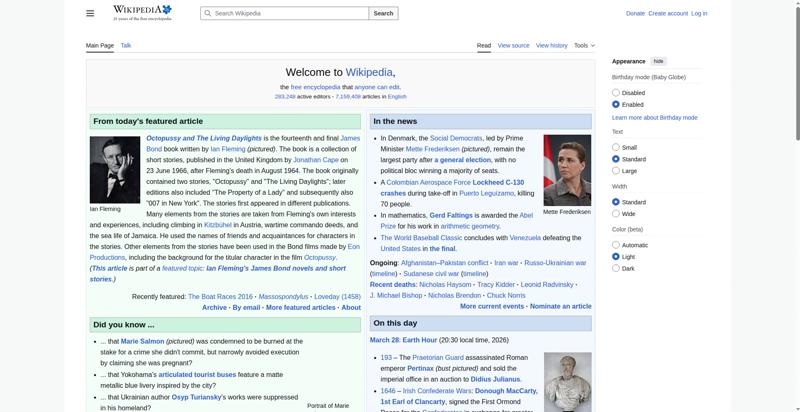Open the Ian Fleming portrait thumbnail
This screenshot has height=412, width=800.
tap(115, 170)
